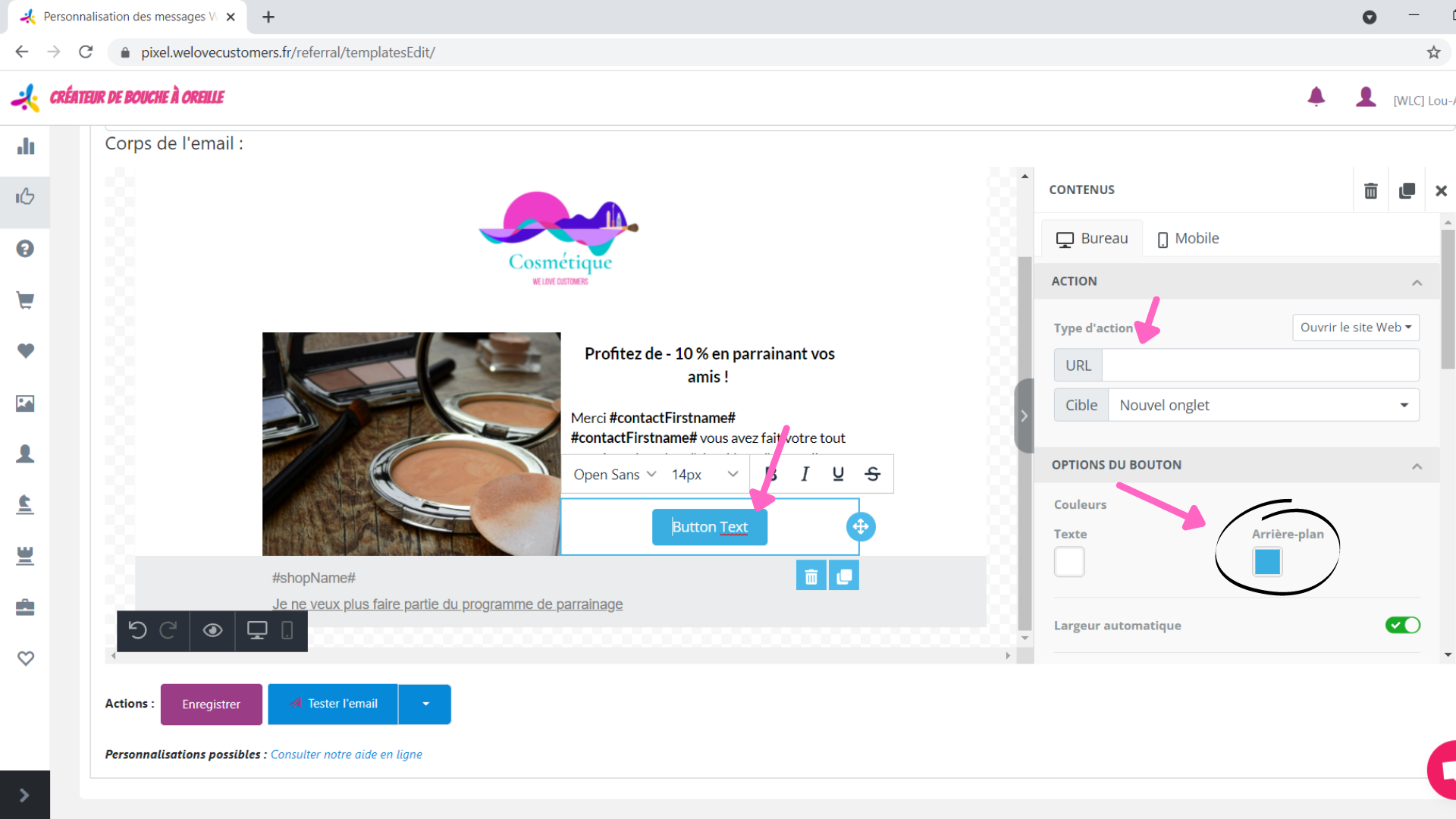The image size is (1456, 819).
Task: Open the statistics bar chart sidebar icon
Action: [x=25, y=146]
